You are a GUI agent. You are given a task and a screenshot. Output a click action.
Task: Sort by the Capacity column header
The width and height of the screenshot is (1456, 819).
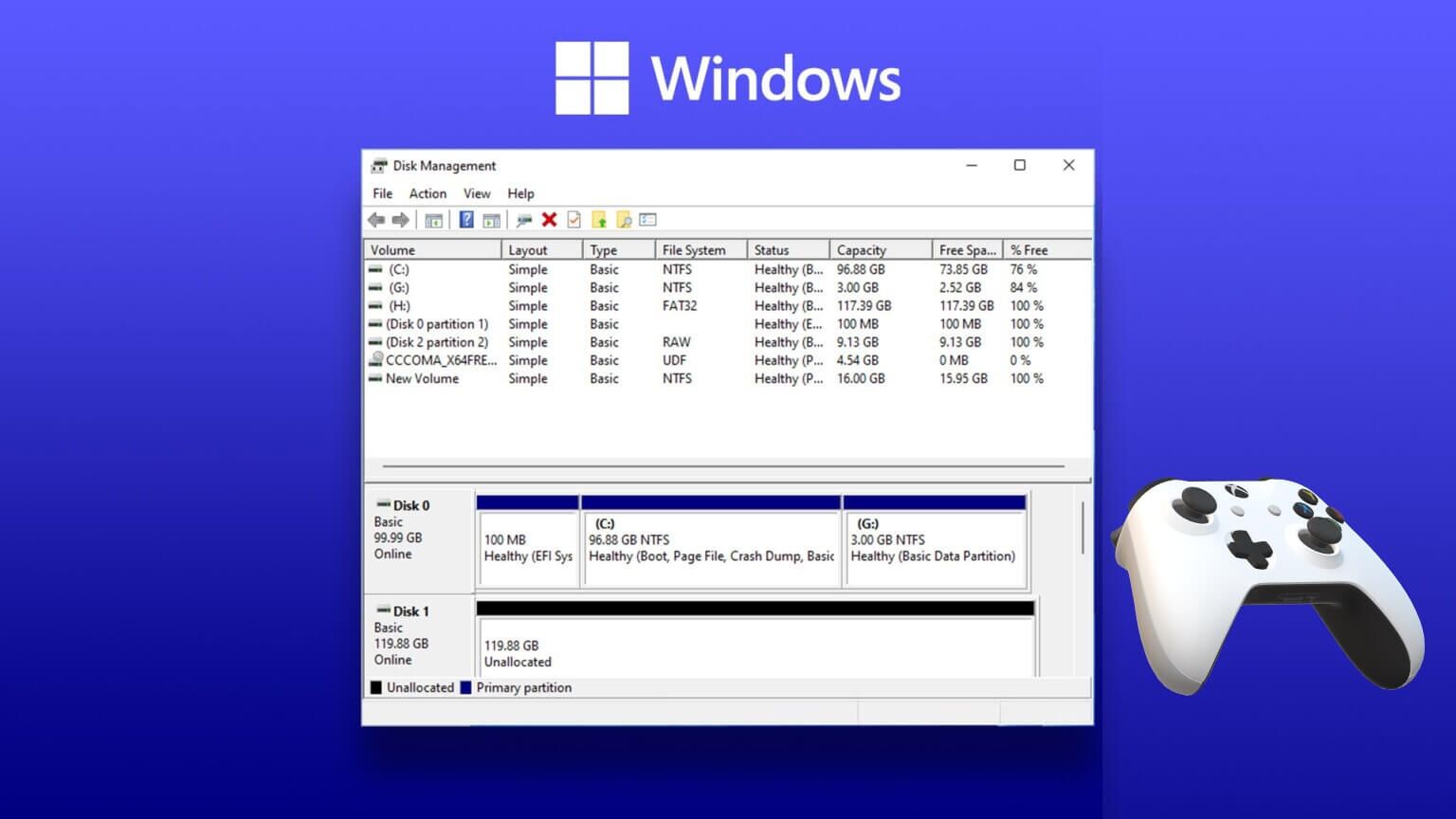click(x=882, y=250)
